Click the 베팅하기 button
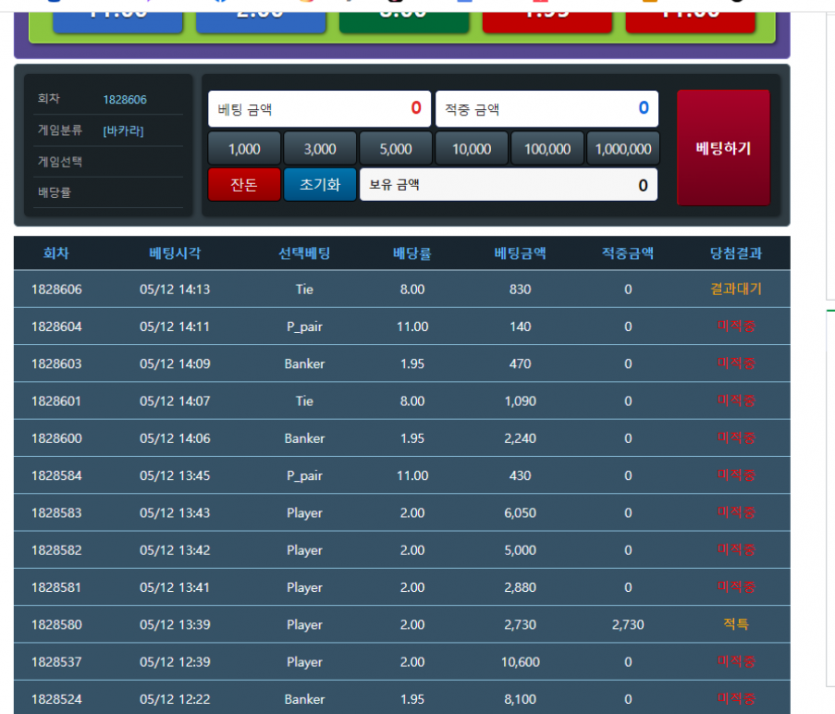 (x=723, y=147)
